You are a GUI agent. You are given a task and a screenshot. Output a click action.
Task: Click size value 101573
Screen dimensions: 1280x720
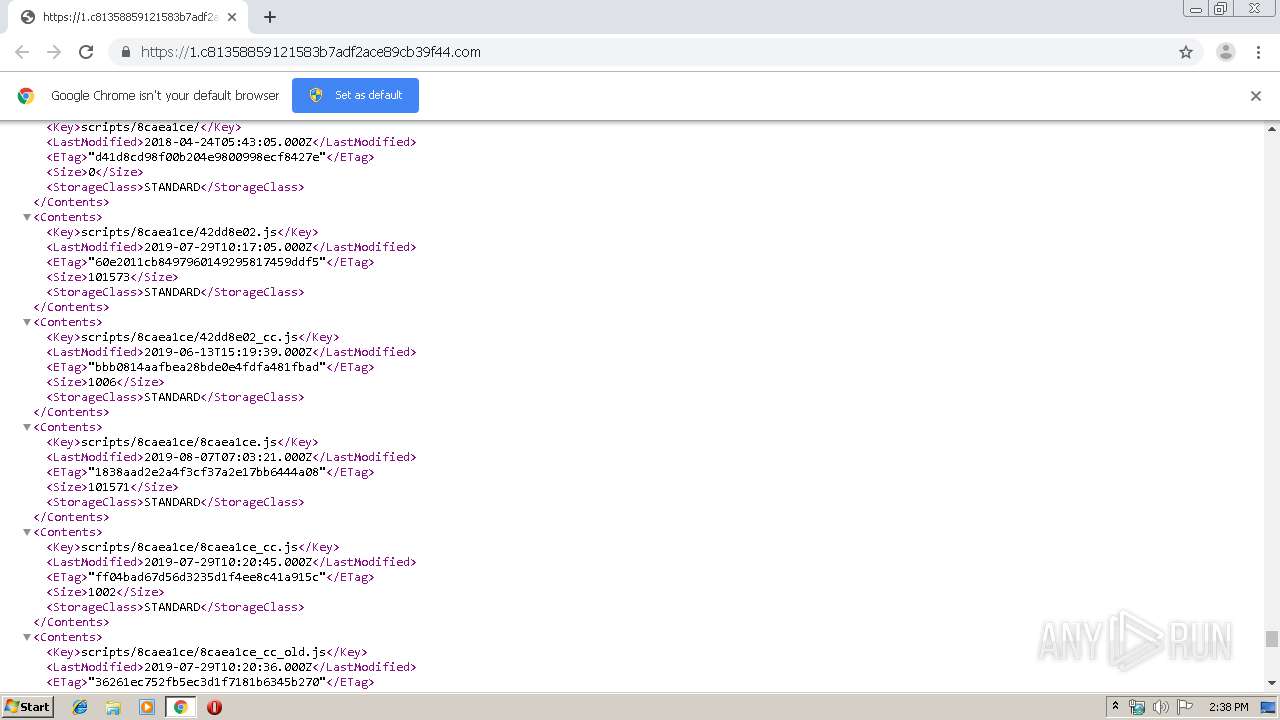[109, 277]
